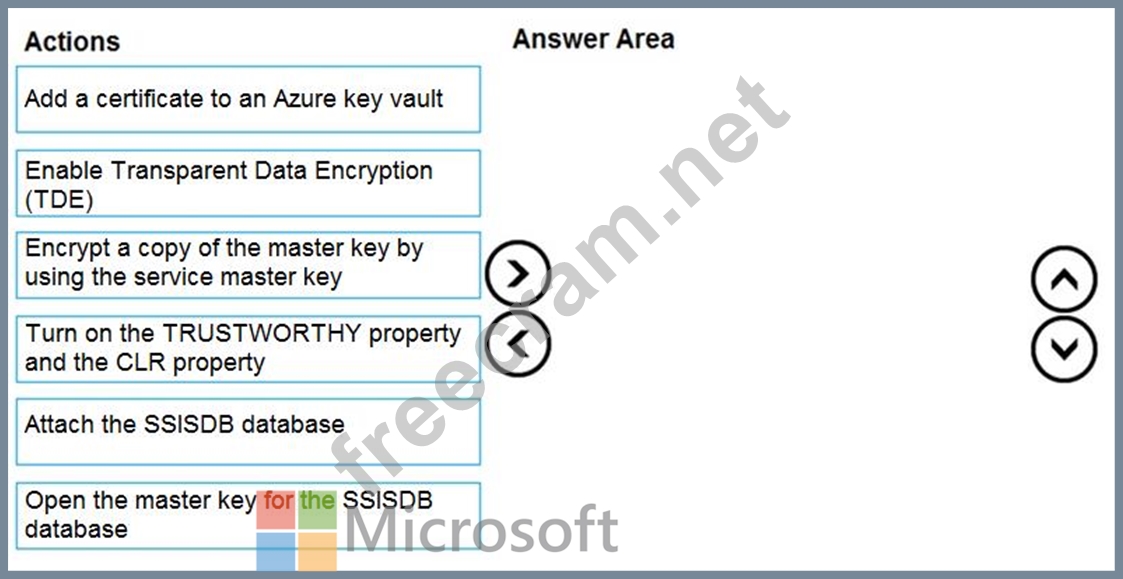Click the Answer Area heading
Image resolution: width=1123 pixels, height=579 pixels.
[593, 40]
